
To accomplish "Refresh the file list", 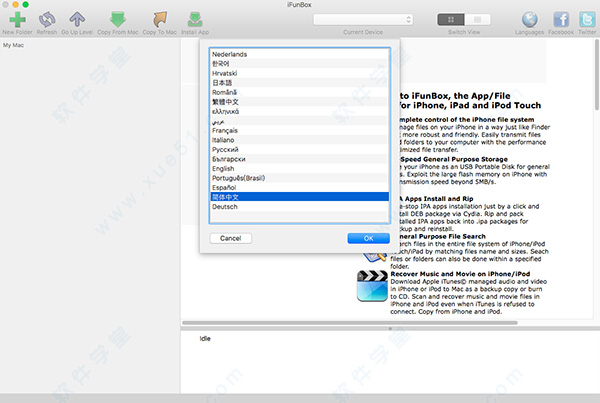I will pos(46,18).
